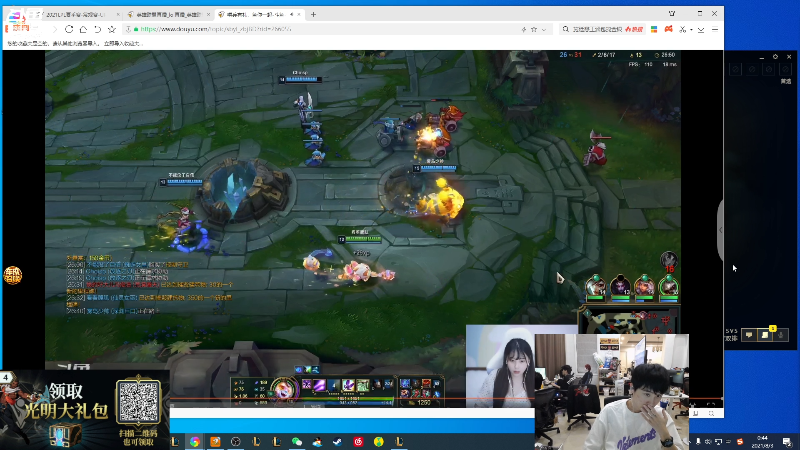Screen dimensions: 800x450
Task: Open the OBS-style round icon in taskbar
Action: click(x=236, y=441)
